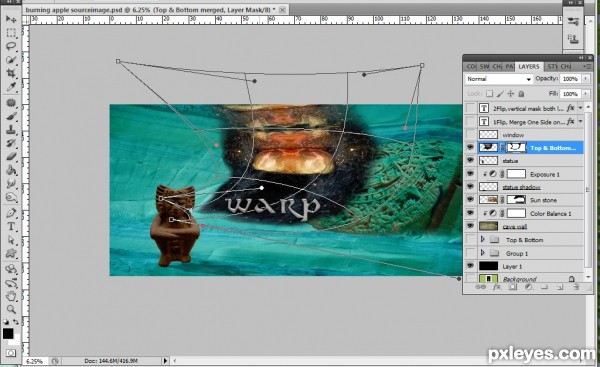Hide the Exposure 1 adjustment layer
The image size is (600, 367).
pyautogui.click(x=470, y=174)
